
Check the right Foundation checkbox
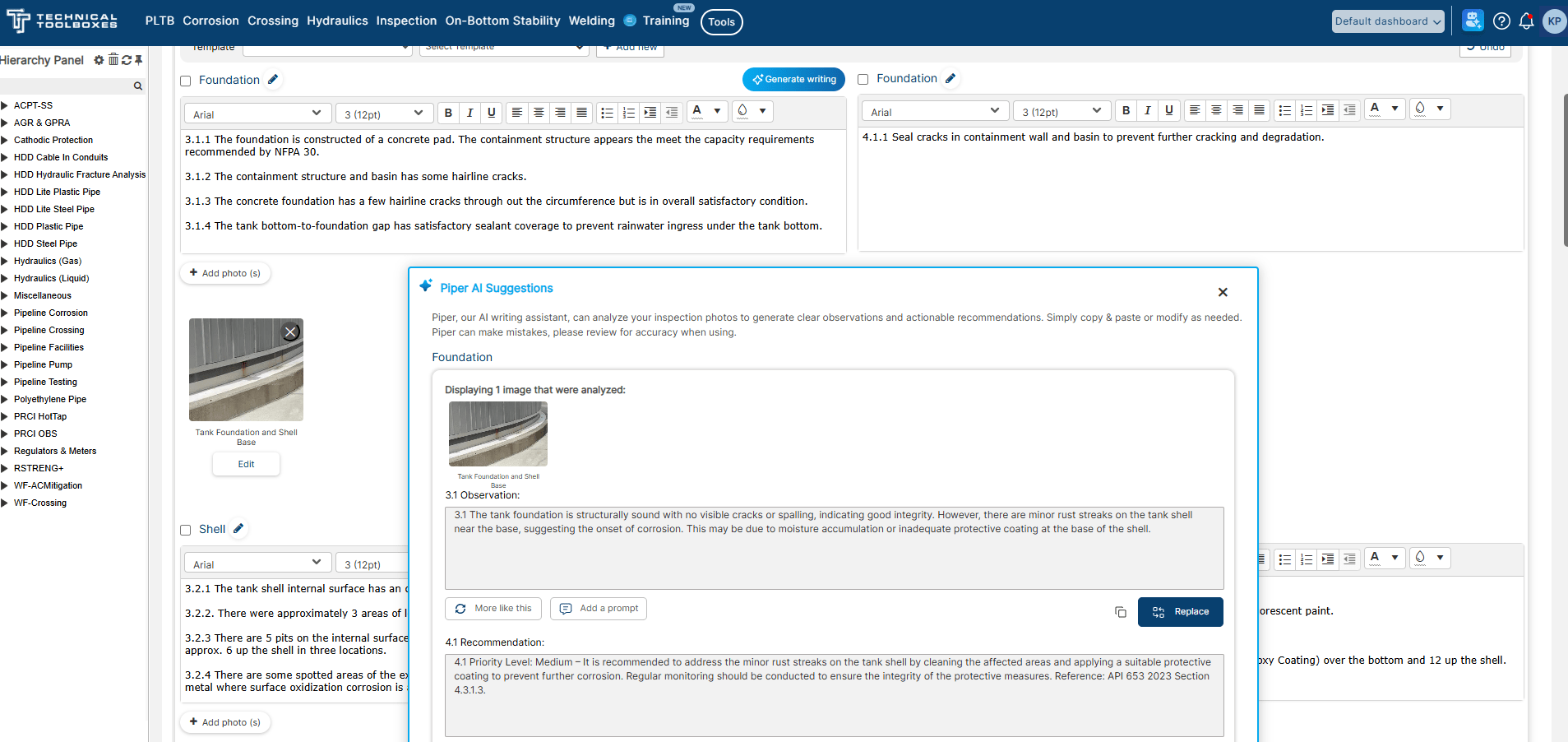[x=863, y=80]
